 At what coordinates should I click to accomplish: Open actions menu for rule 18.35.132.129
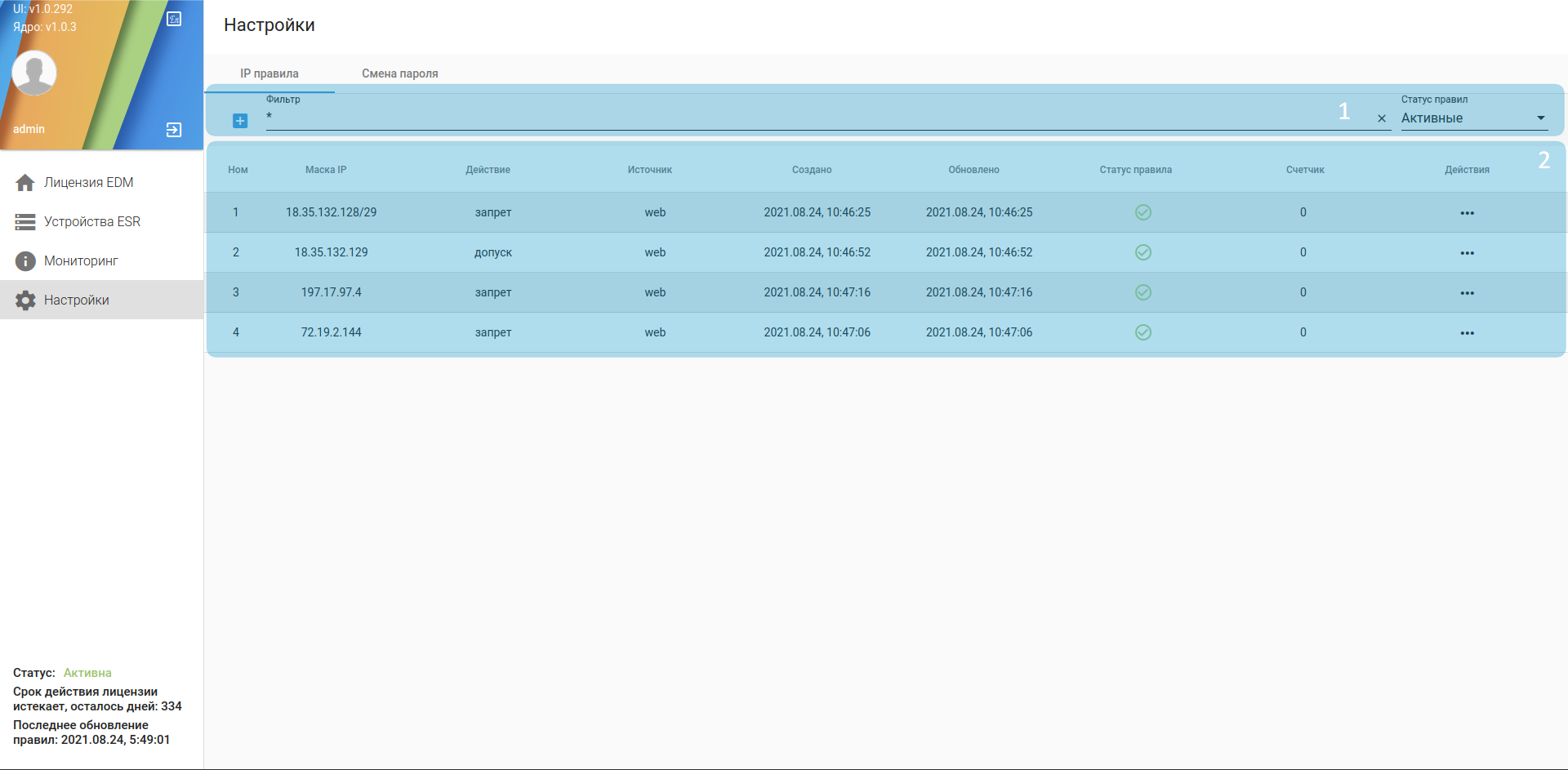1468,253
